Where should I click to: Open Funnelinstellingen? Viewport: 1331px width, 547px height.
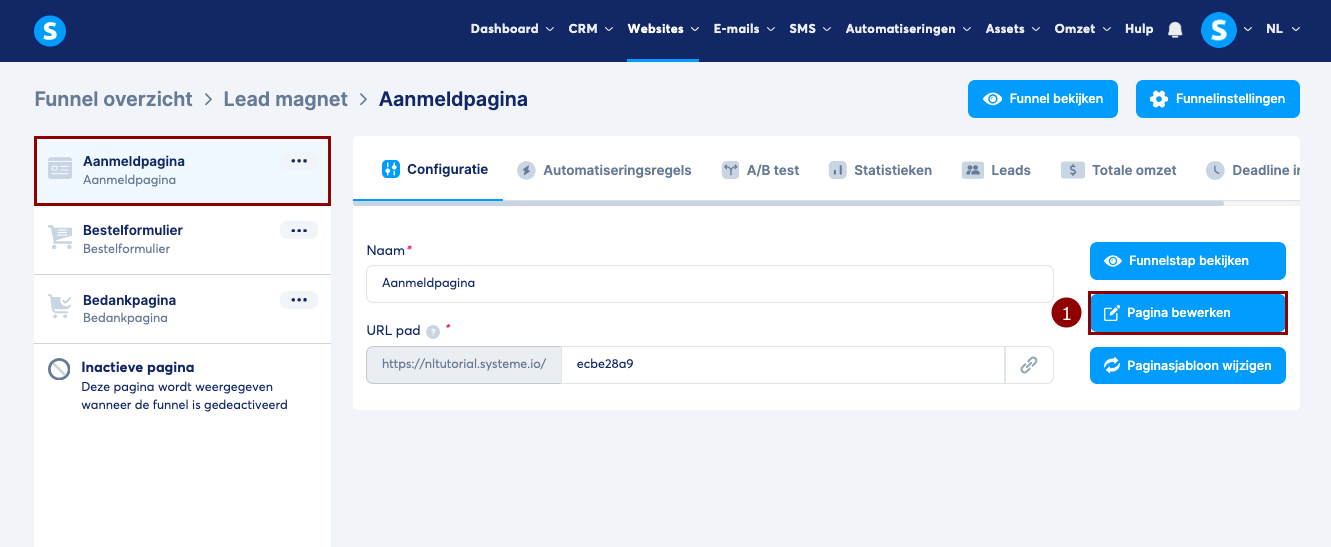pyautogui.click(x=1218, y=99)
